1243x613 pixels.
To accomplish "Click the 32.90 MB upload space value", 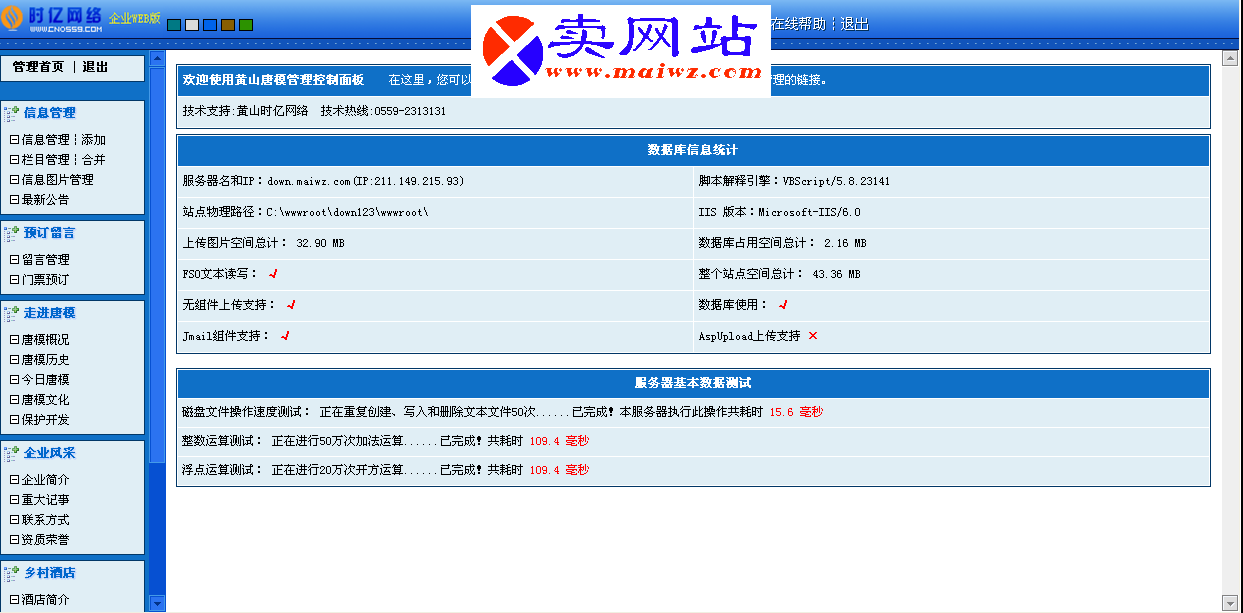I will pos(320,243).
